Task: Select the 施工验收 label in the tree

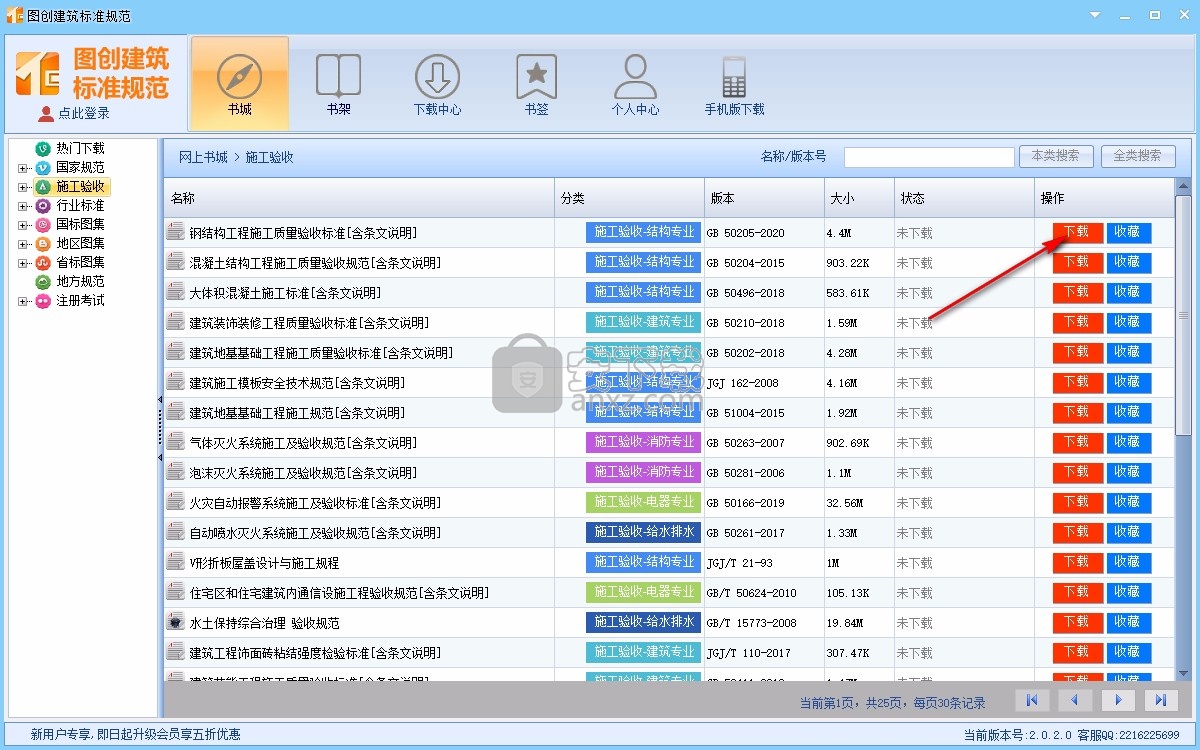Action: (80, 186)
